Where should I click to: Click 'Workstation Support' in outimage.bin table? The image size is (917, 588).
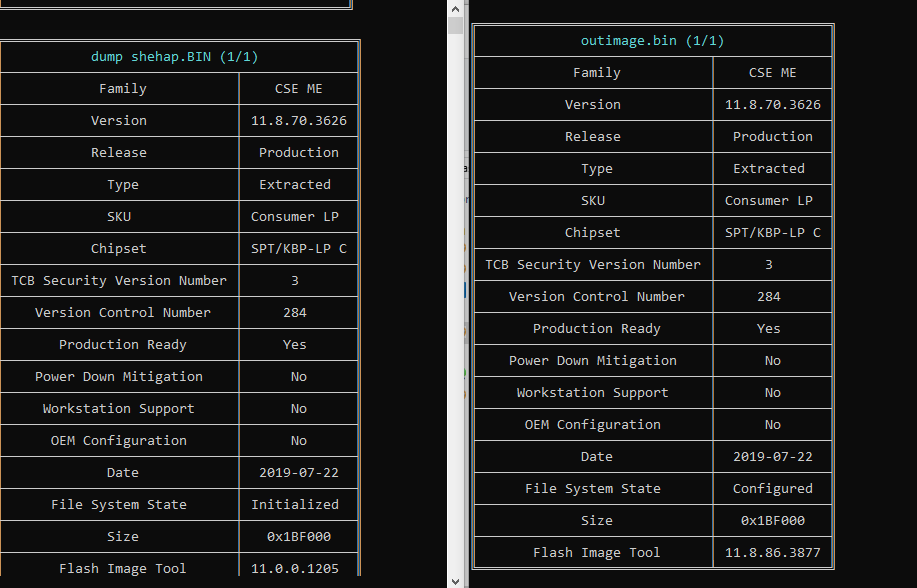(592, 393)
